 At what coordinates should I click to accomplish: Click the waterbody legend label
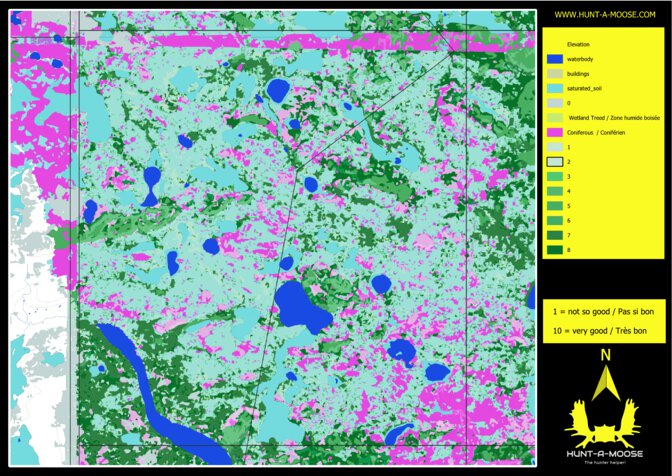point(580,59)
